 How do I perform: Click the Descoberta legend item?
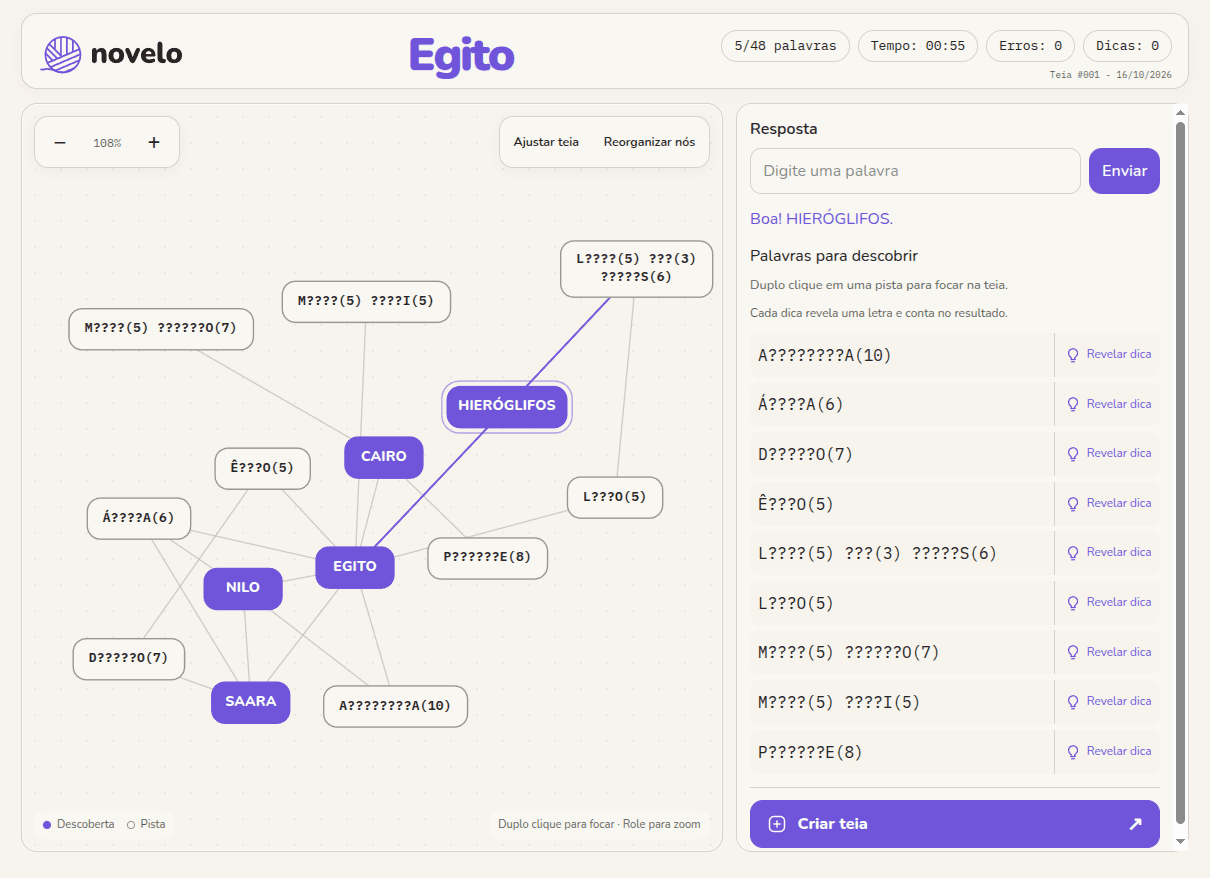click(78, 825)
